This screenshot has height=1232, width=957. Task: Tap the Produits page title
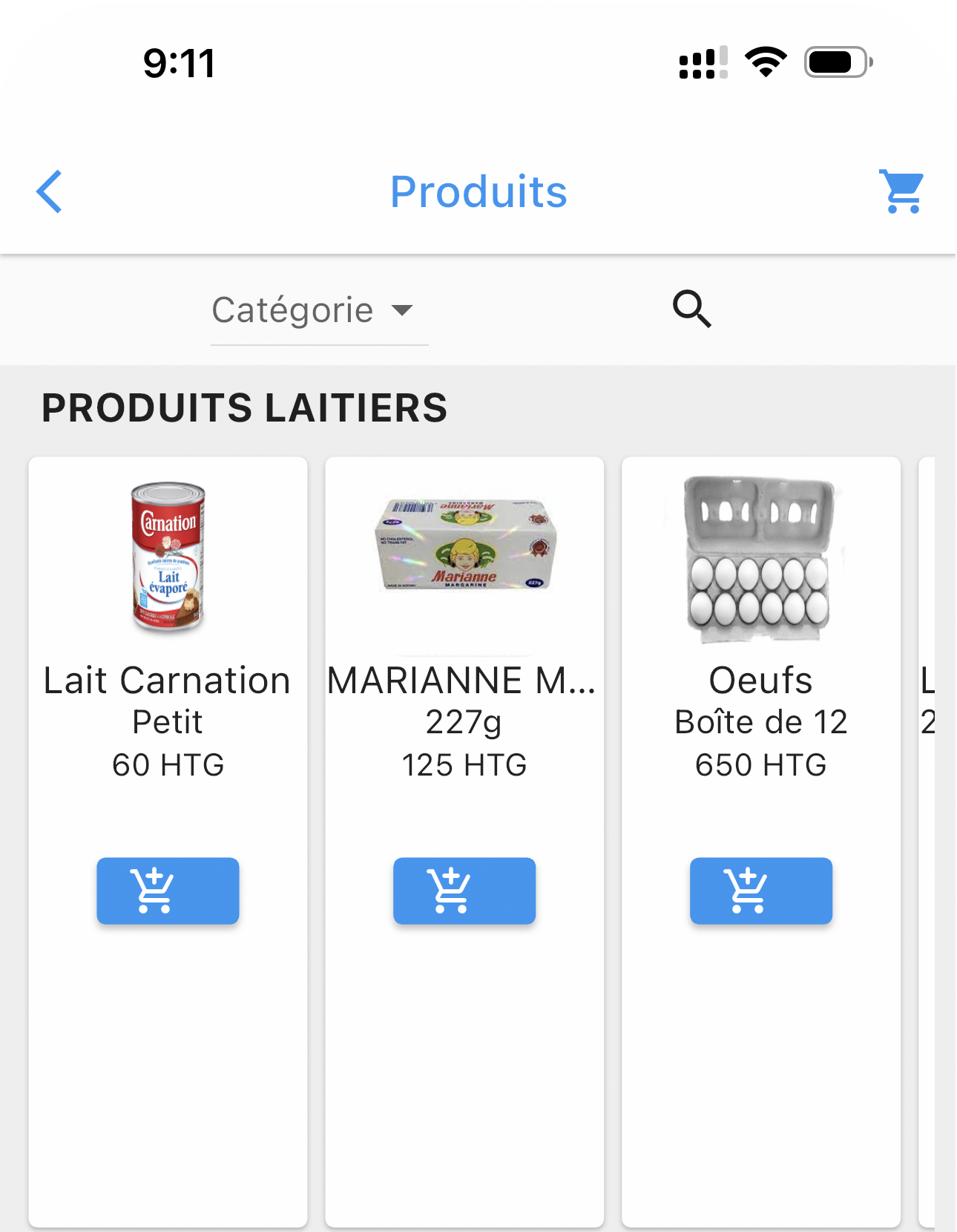479,192
